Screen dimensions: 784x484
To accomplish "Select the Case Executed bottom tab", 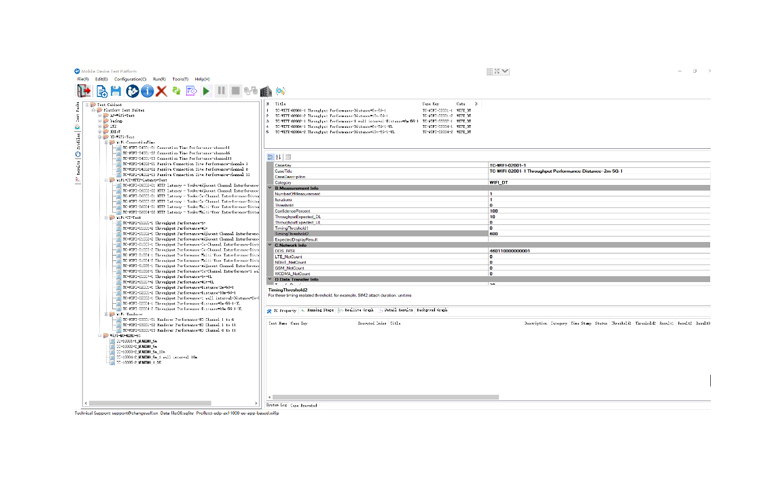I will [304, 405].
